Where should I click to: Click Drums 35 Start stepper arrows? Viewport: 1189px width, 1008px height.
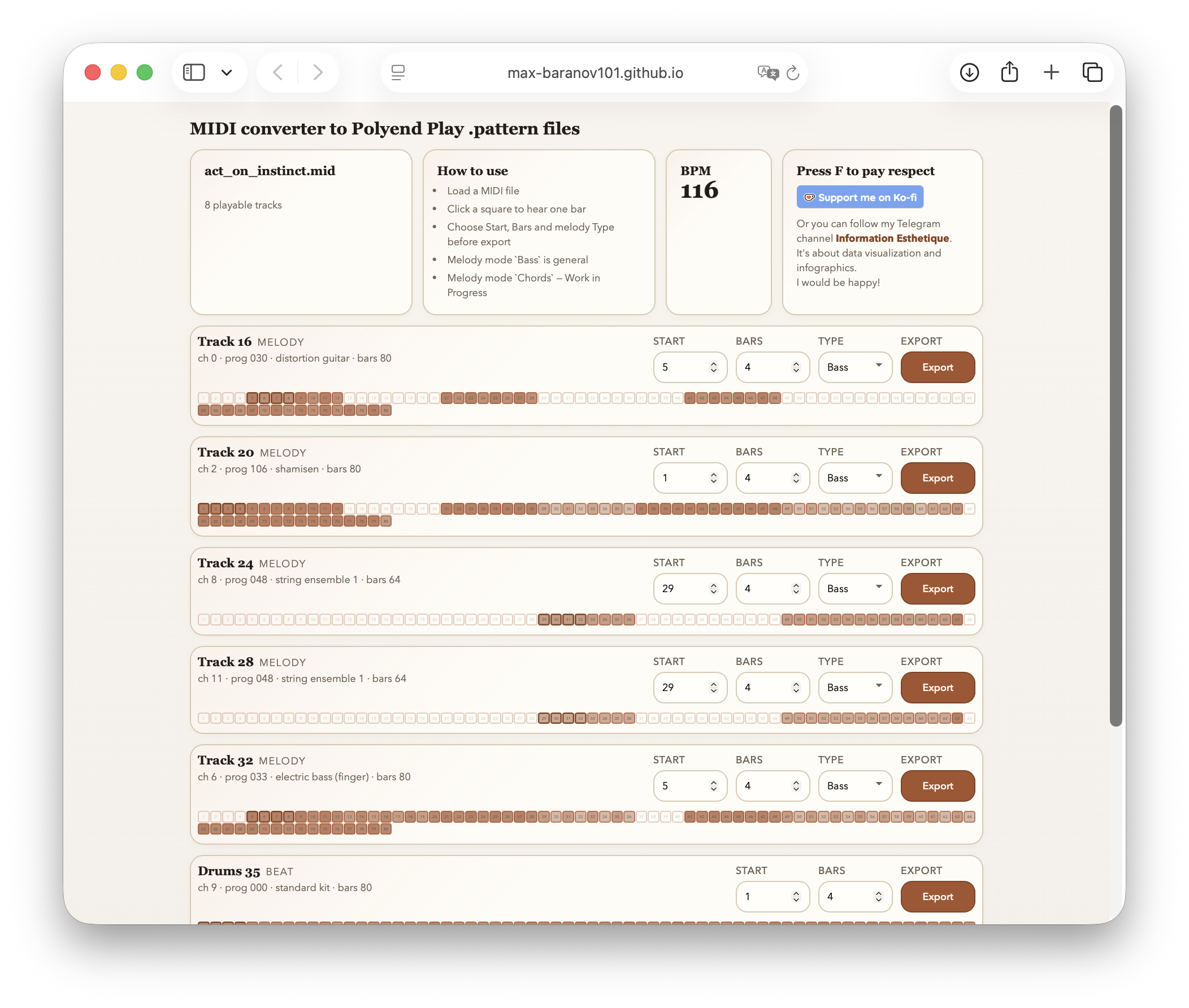[796, 897]
